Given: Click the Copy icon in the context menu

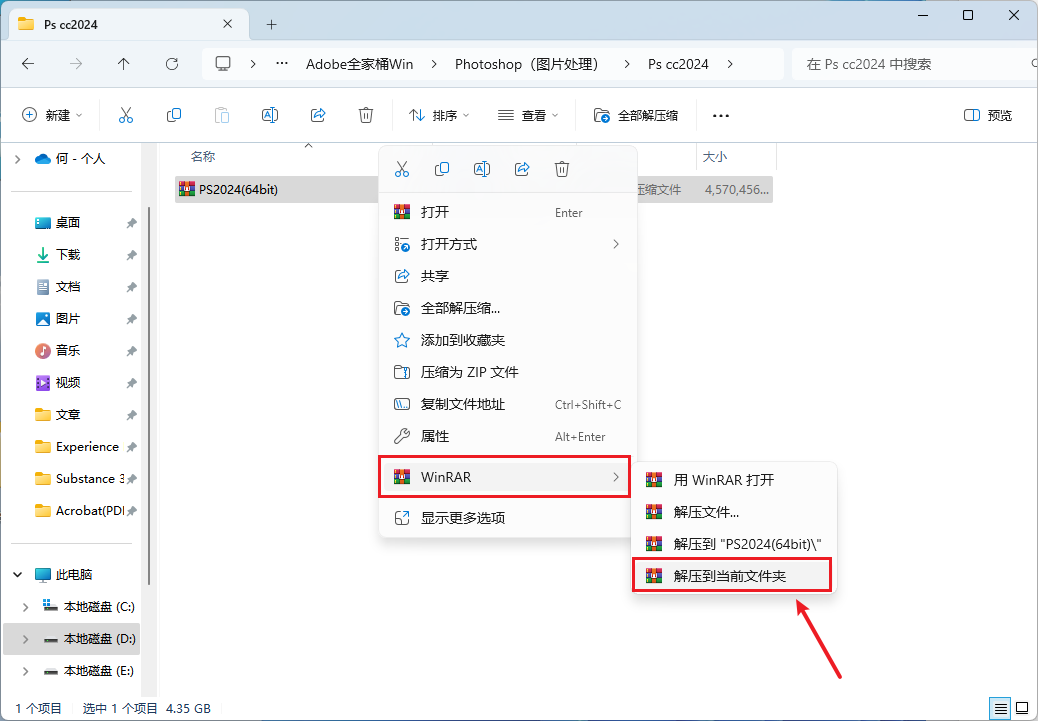Looking at the screenshot, I should (442, 169).
